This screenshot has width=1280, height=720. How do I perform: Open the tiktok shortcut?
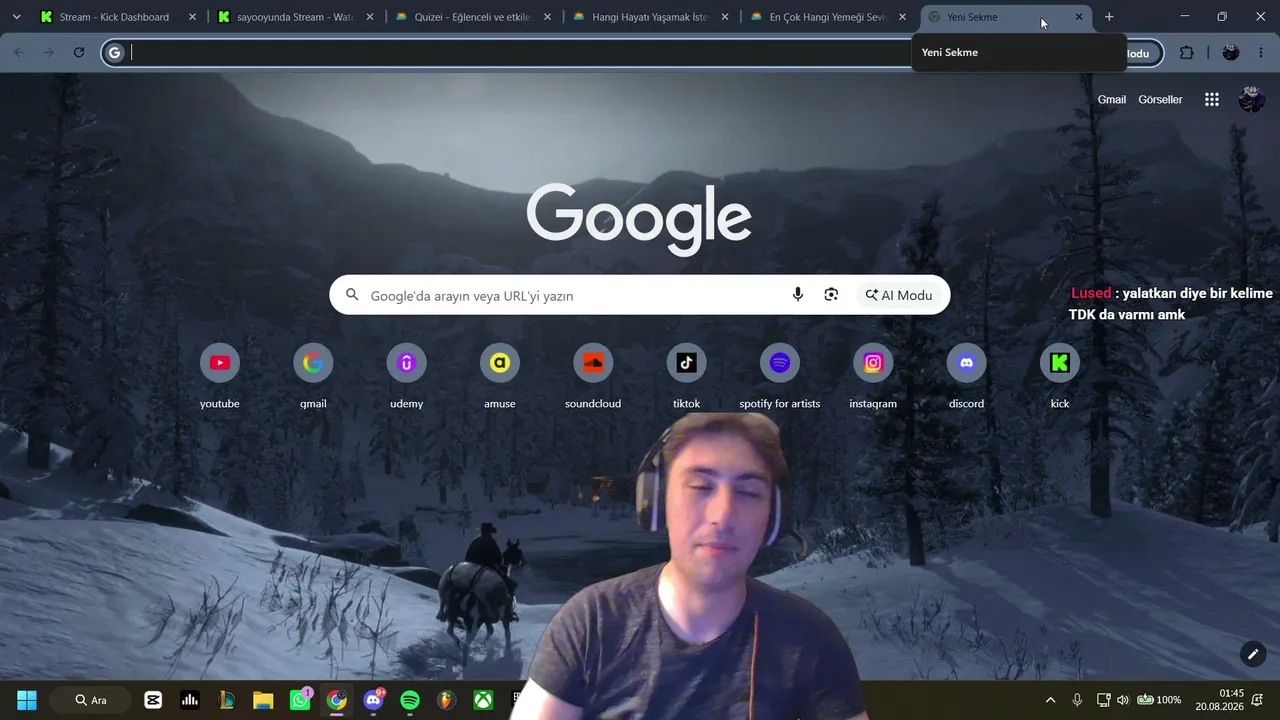[686, 363]
